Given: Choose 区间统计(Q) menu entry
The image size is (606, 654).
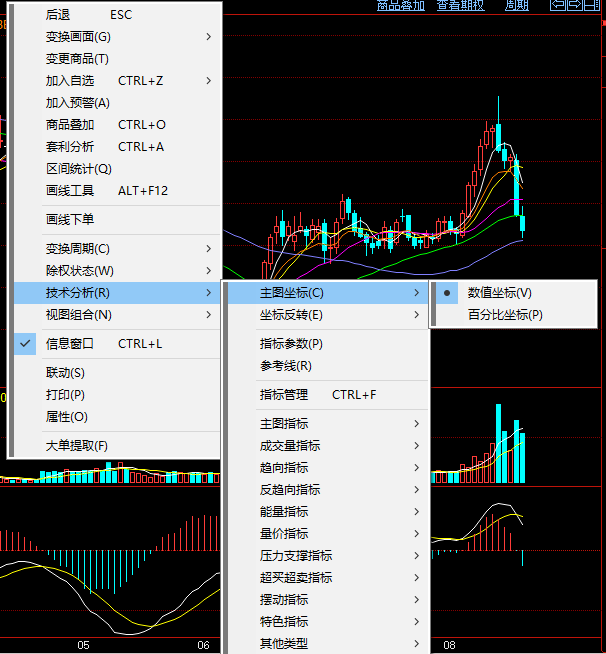Looking at the screenshot, I should click(x=78, y=169).
